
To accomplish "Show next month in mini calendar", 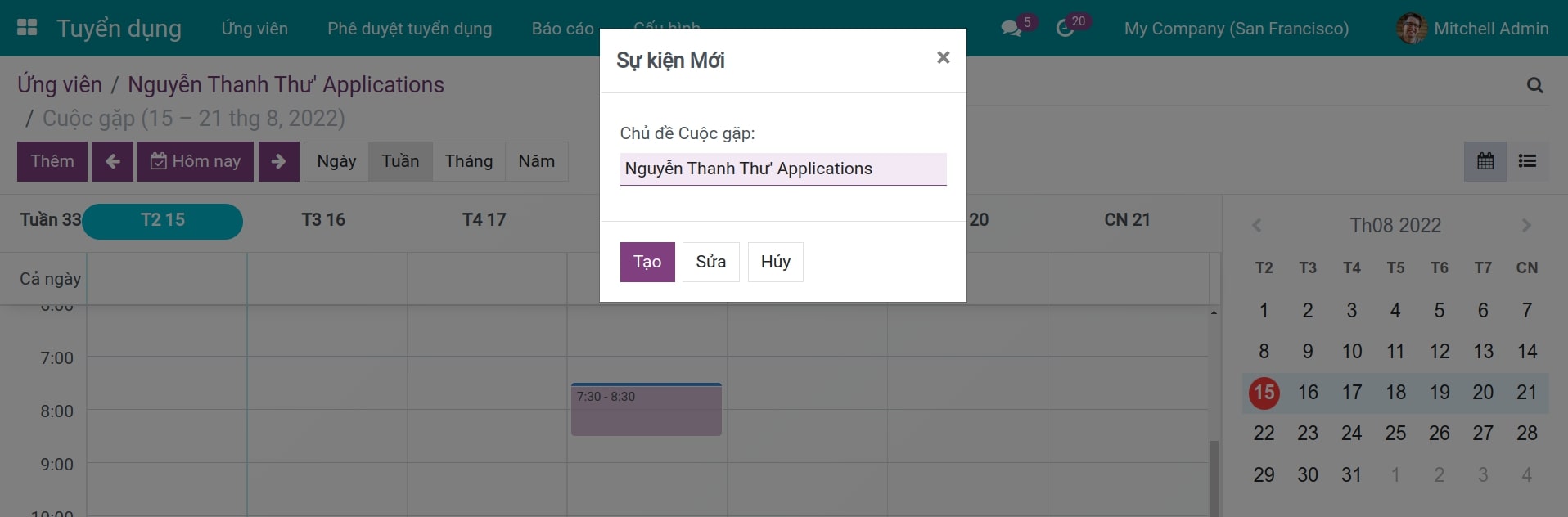I will pos(1526,226).
